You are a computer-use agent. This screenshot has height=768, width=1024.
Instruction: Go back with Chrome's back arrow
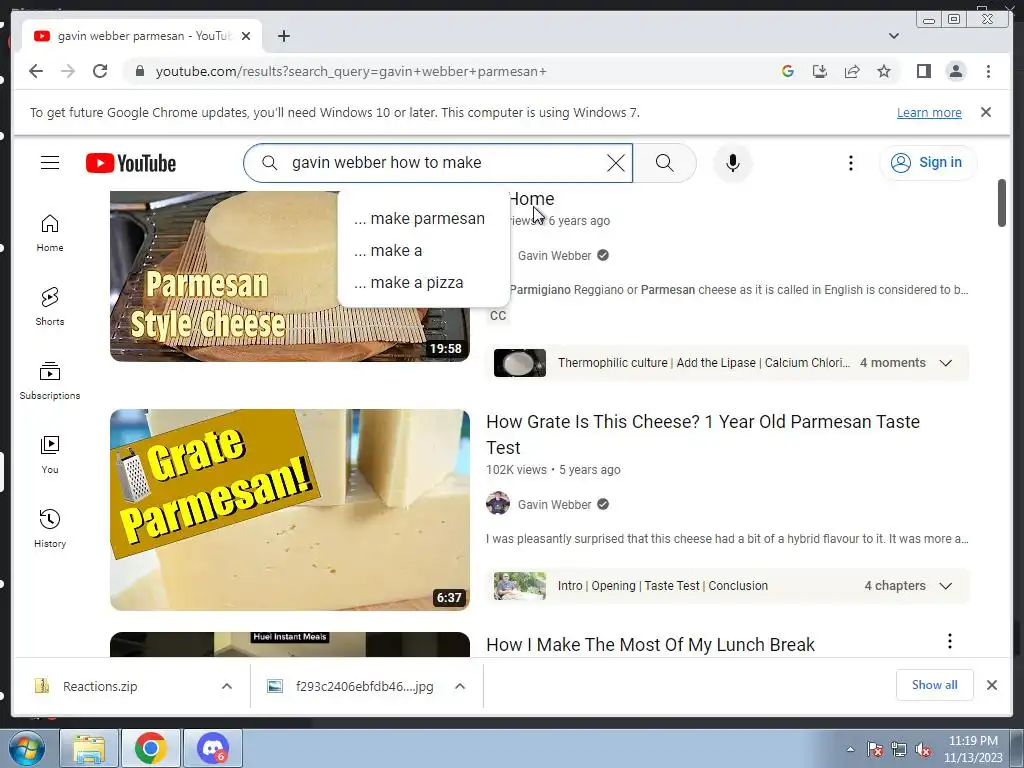tap(36, 71)
